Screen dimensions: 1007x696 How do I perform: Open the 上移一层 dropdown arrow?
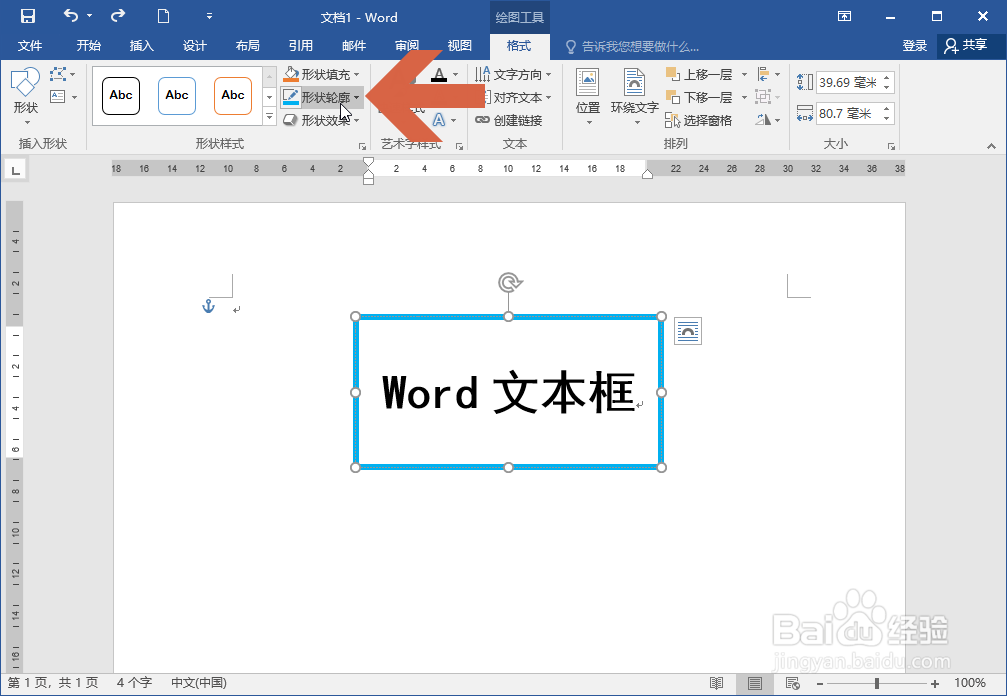coord(744,74)
